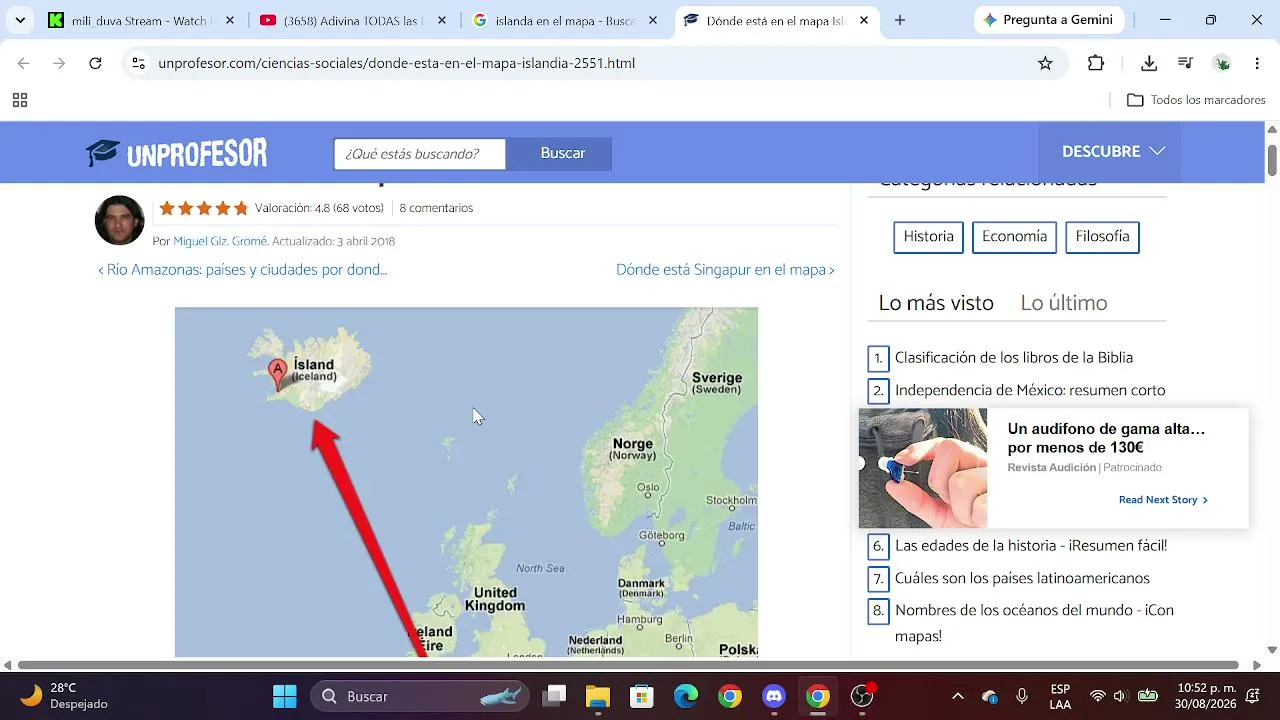Open the weather widget showing 28°C
Viewport: 1280px width, 720px height.
click(65, 696)
